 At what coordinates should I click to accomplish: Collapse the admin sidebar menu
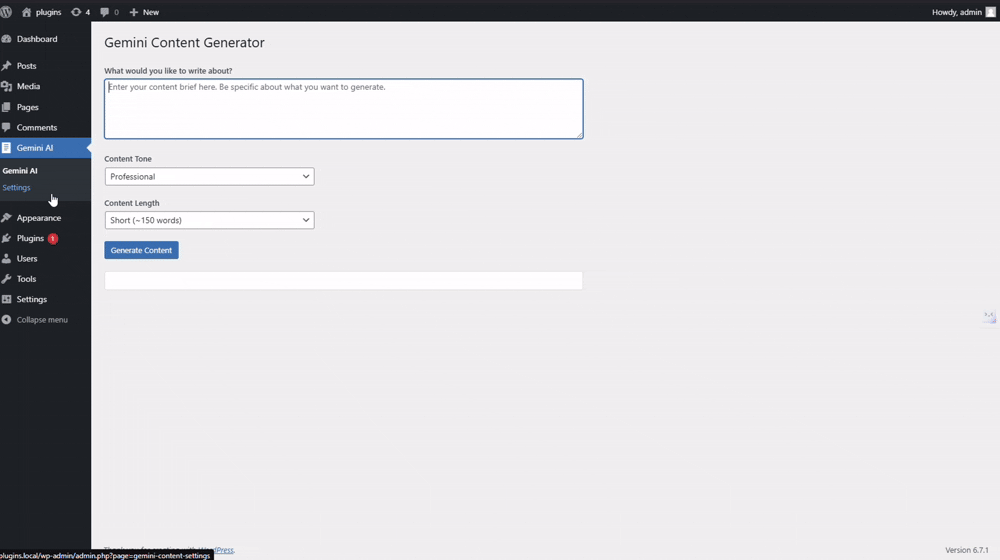(x=41, y=320)
